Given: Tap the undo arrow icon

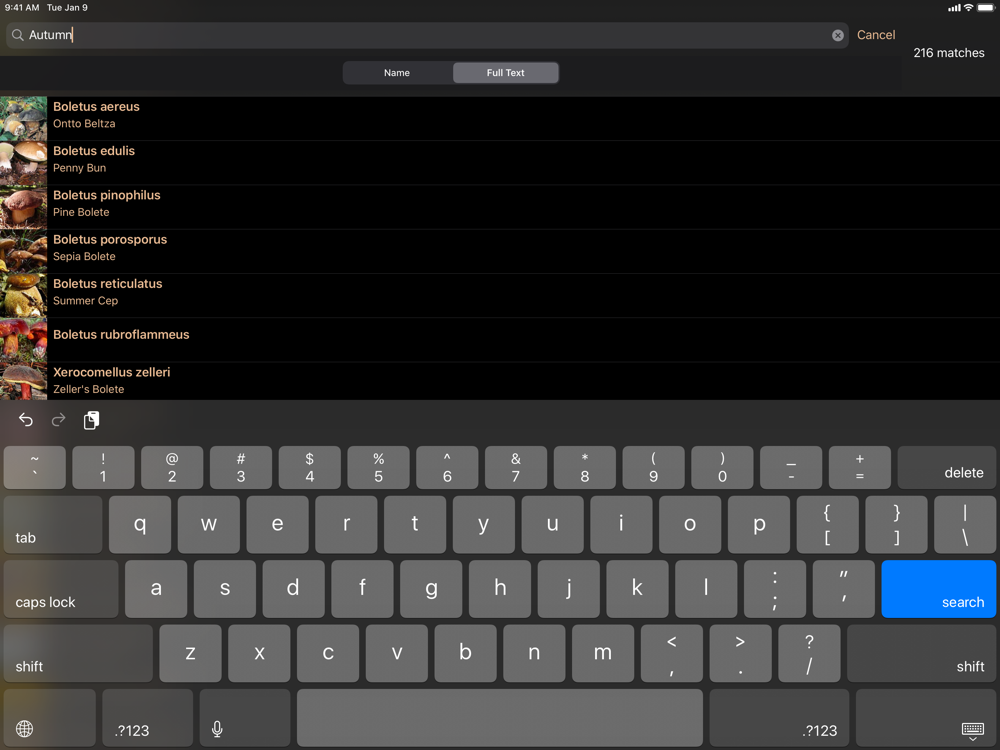Looking at the screenshot, I should pos(26,420).
